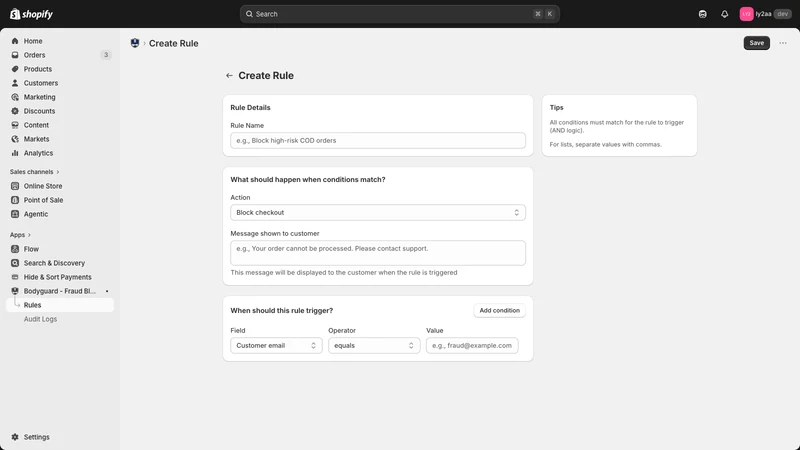
Task: Click the ly2aa account avatar
Action: tap(746, 14)
